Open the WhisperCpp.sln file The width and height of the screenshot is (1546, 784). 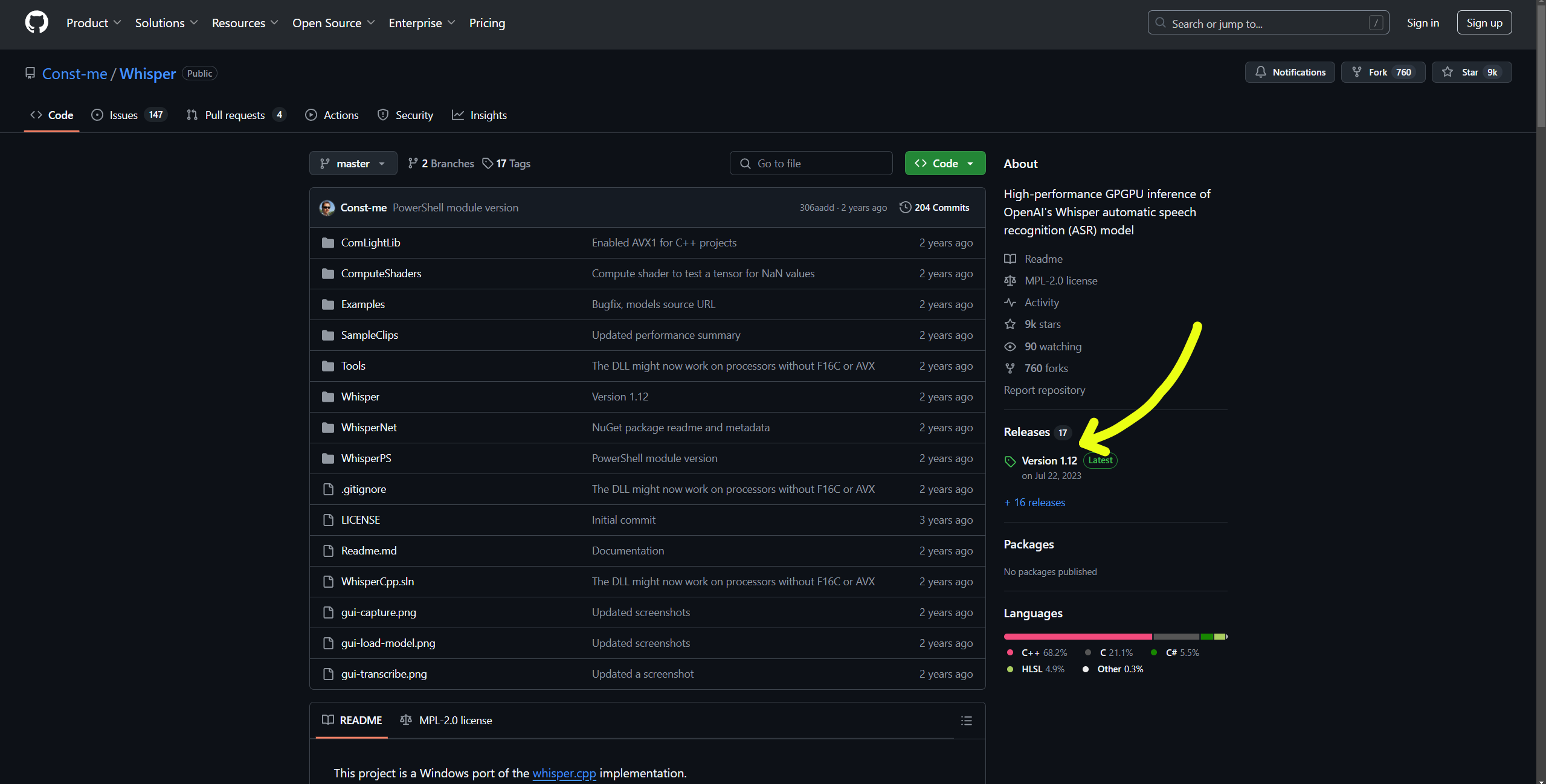pyautogui.click(x=377, y=582)
